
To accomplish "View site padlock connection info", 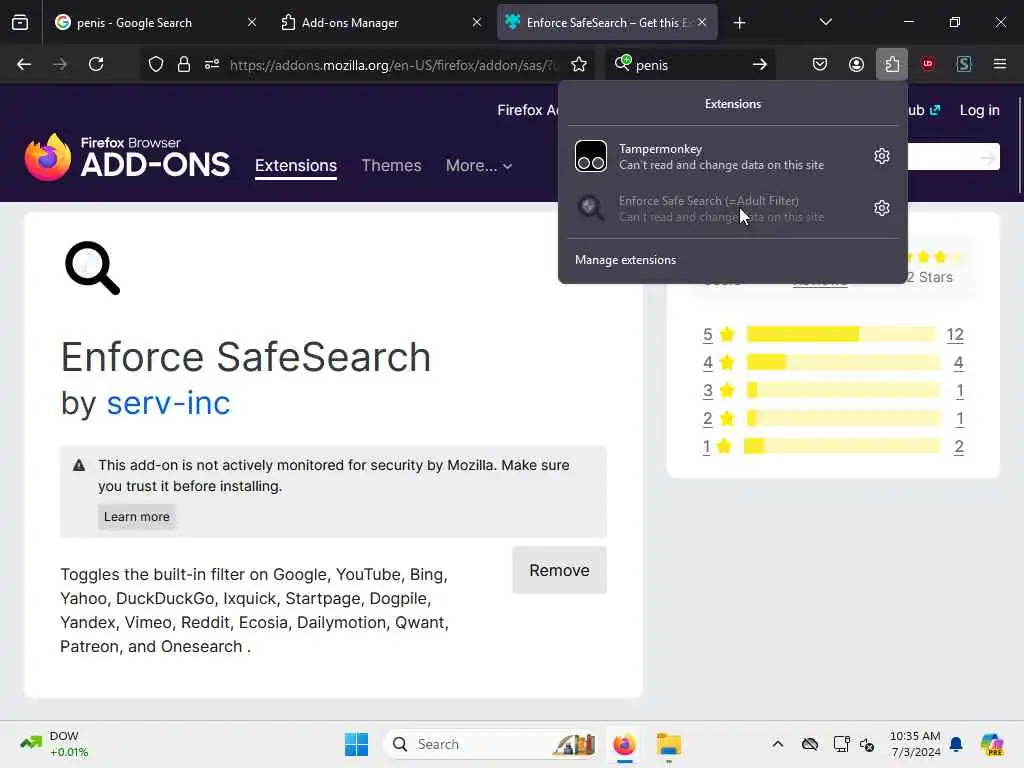I will click(x=184, y=64).
